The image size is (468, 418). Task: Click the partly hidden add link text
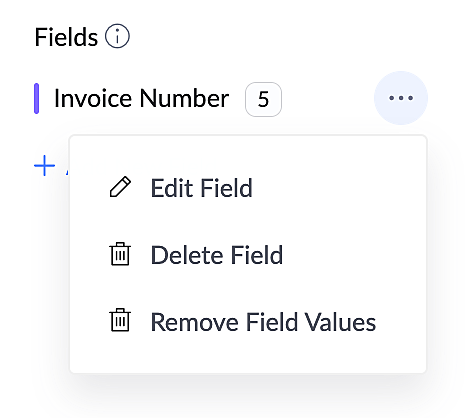(67, 166)
